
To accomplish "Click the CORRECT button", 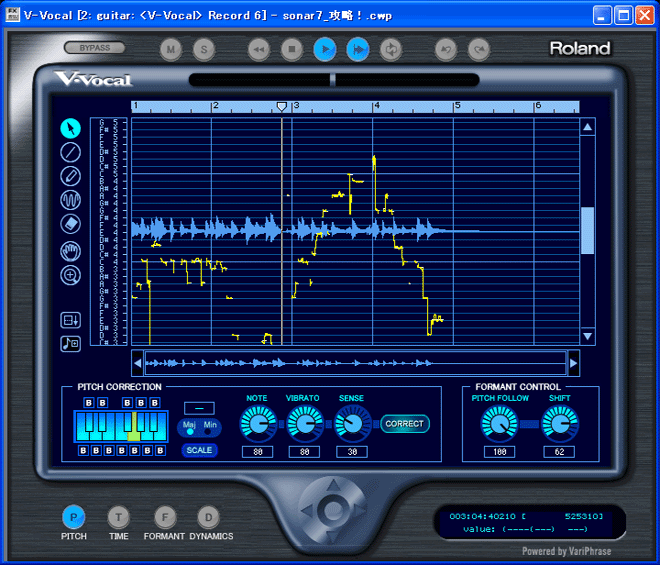I will (x=405, y=424).
